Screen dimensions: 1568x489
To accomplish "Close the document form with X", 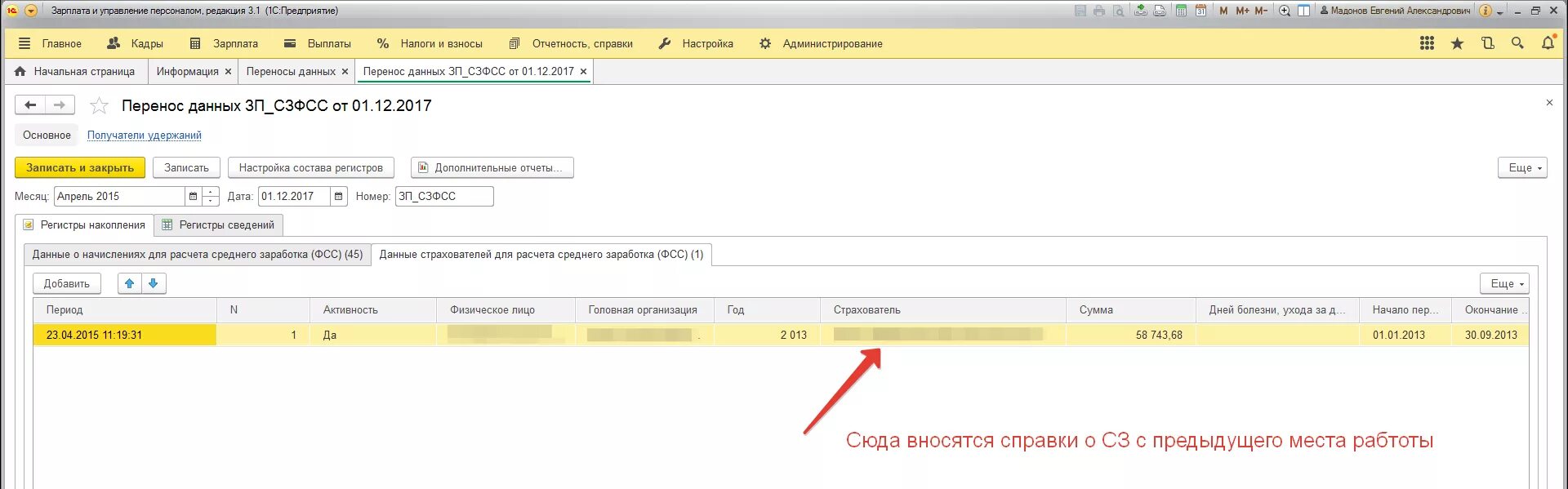I will 1549,103.
